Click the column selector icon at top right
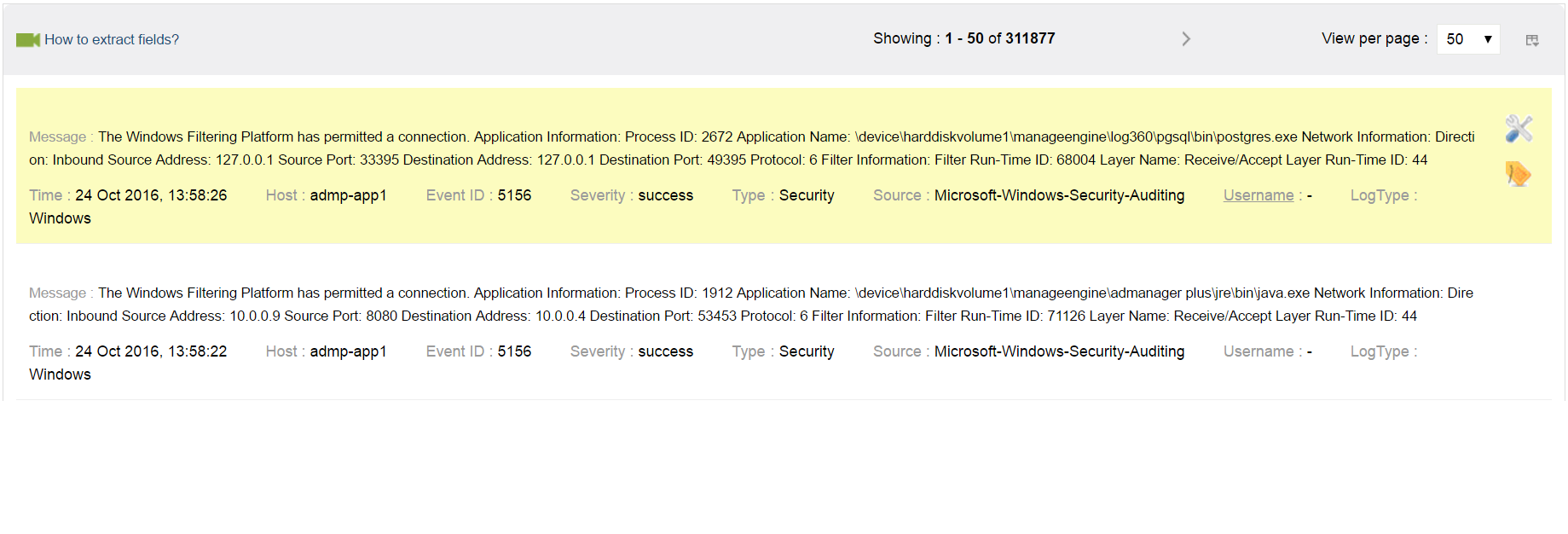 point(1532,40)
